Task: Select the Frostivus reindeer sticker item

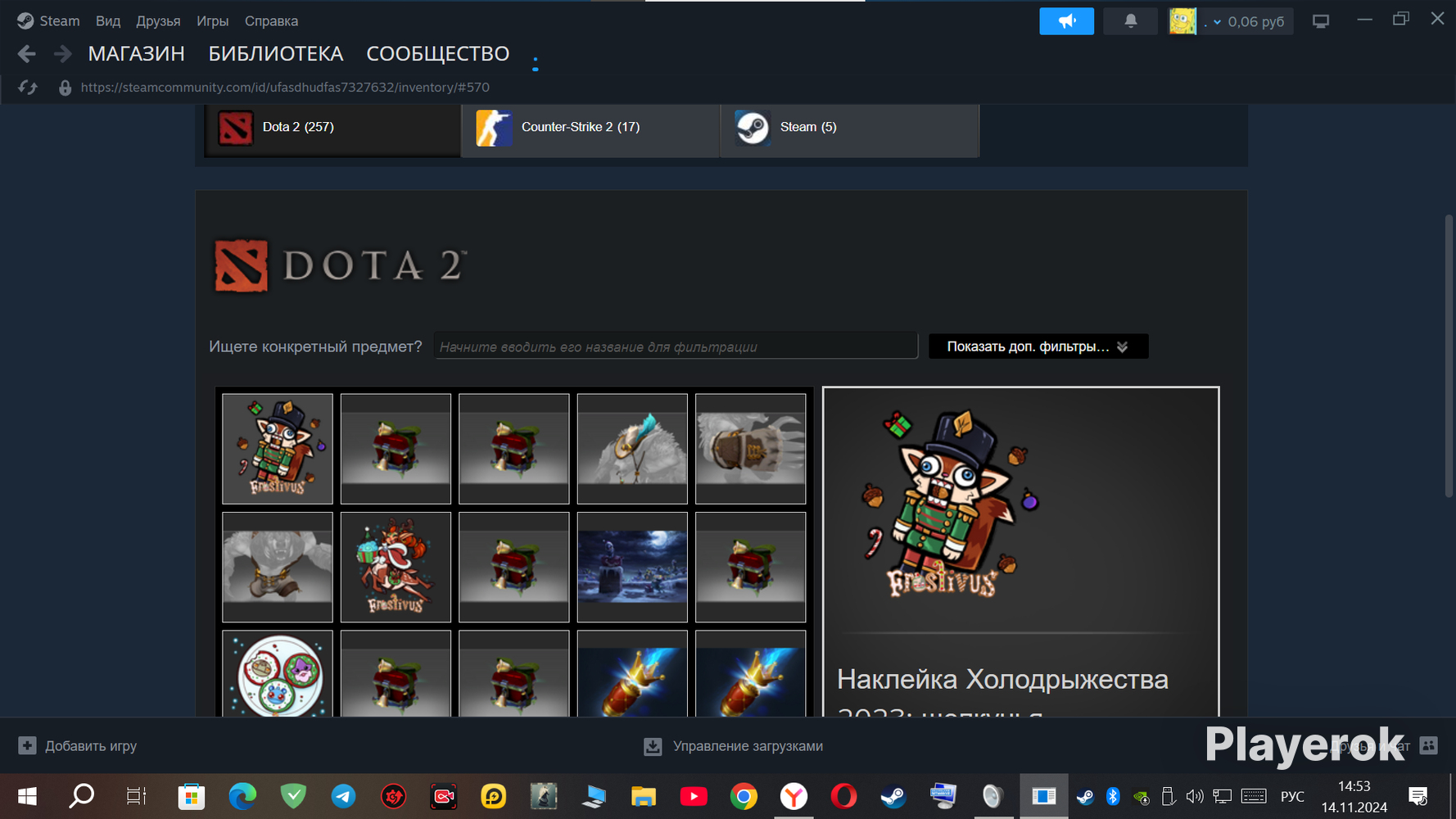Action: click(x=396, y=567)
